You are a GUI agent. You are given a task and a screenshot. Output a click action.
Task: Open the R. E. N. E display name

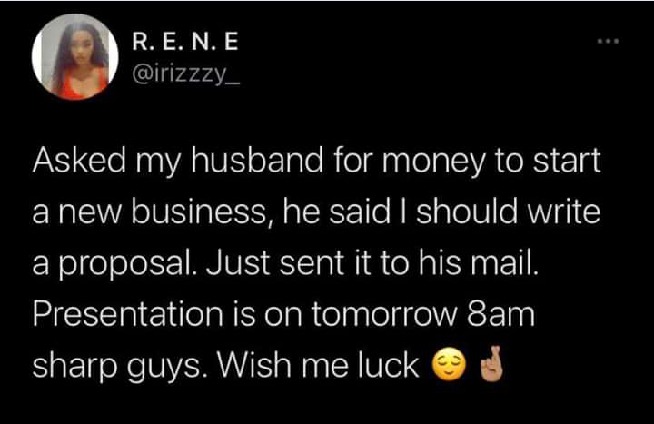tap(185, 42)
